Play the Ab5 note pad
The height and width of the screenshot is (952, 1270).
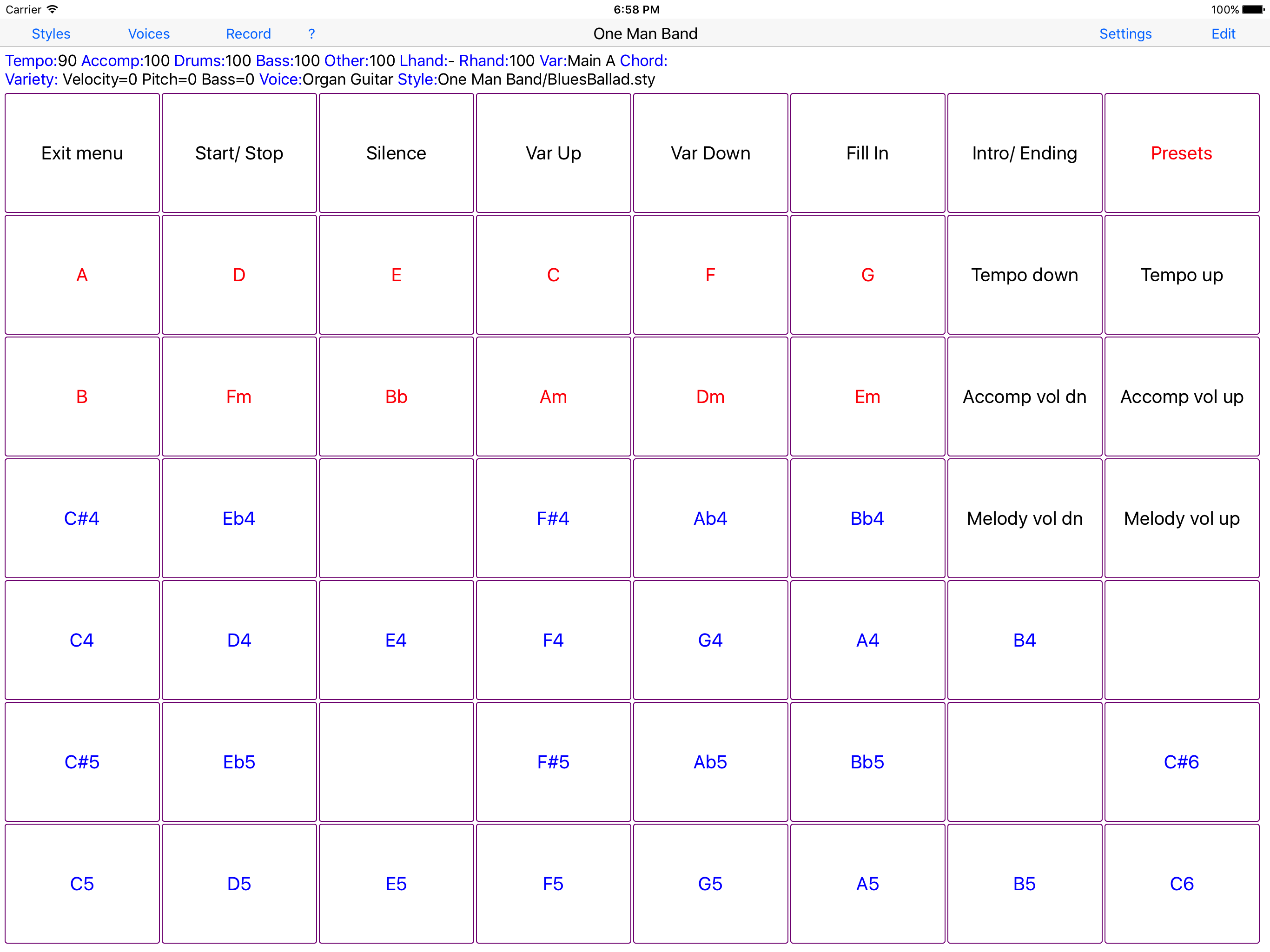pyautogui.click(x=710, y=762)
